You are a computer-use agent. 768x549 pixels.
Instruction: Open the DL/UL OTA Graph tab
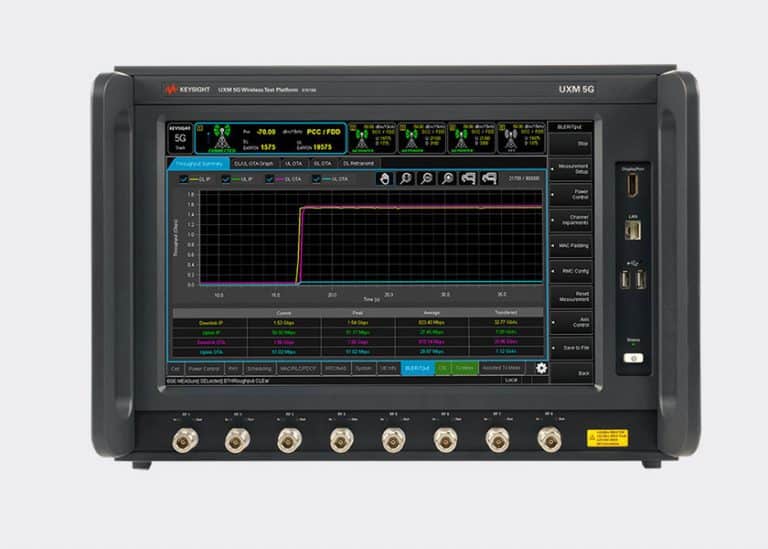point(254,164)
